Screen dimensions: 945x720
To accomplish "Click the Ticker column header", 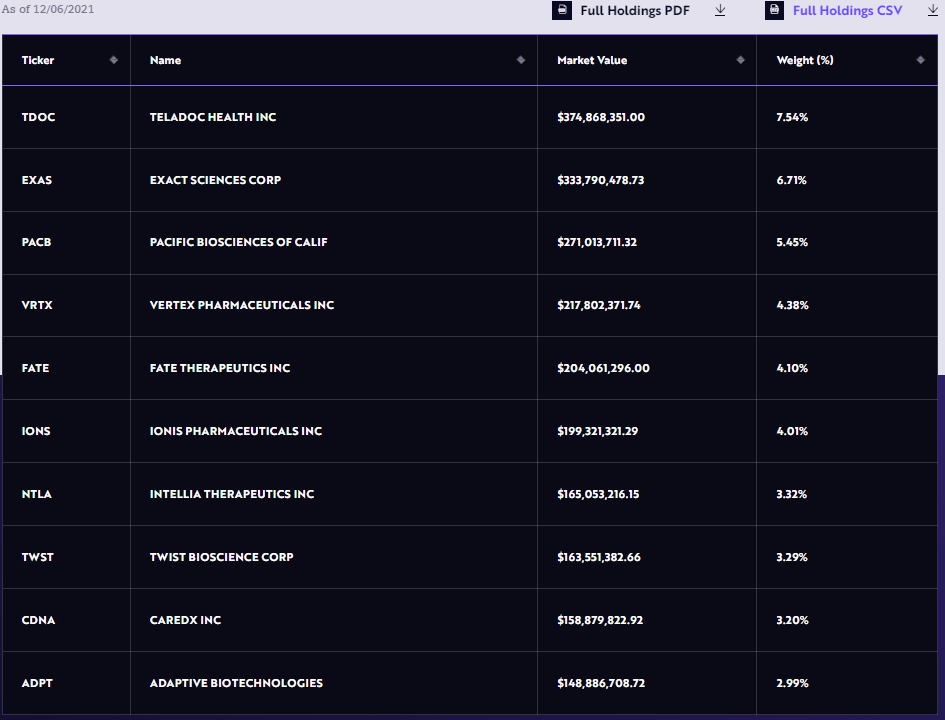I will [x=38, y=60].
